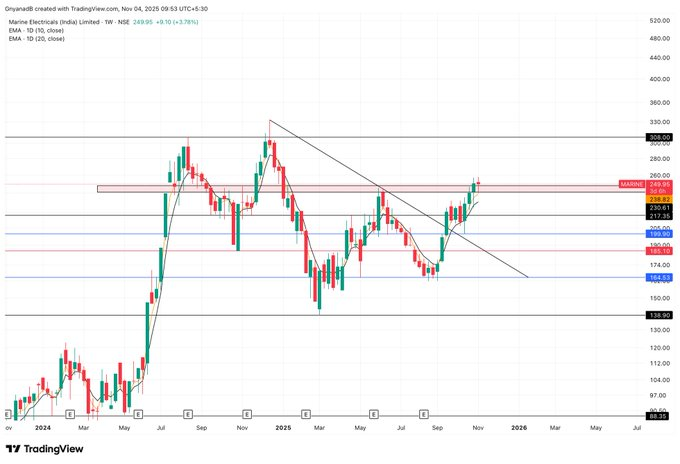Click the 330.00 price scale value
Image resolution: width=680 pixels, height=464 pixels.
coord(660,122)
